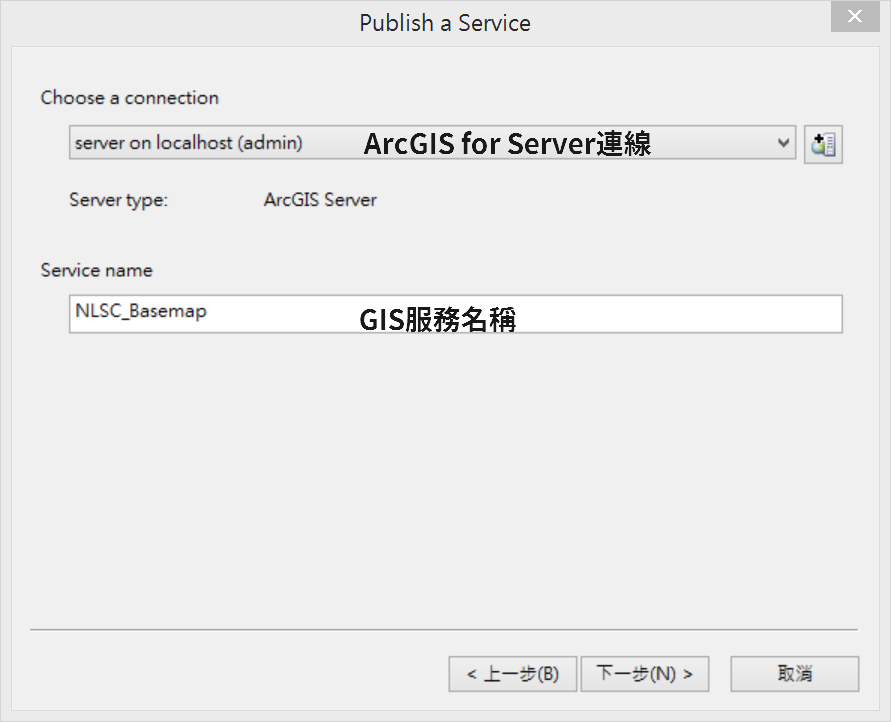
Task: Go back with the 上一步(B) button
Action: 513,674
